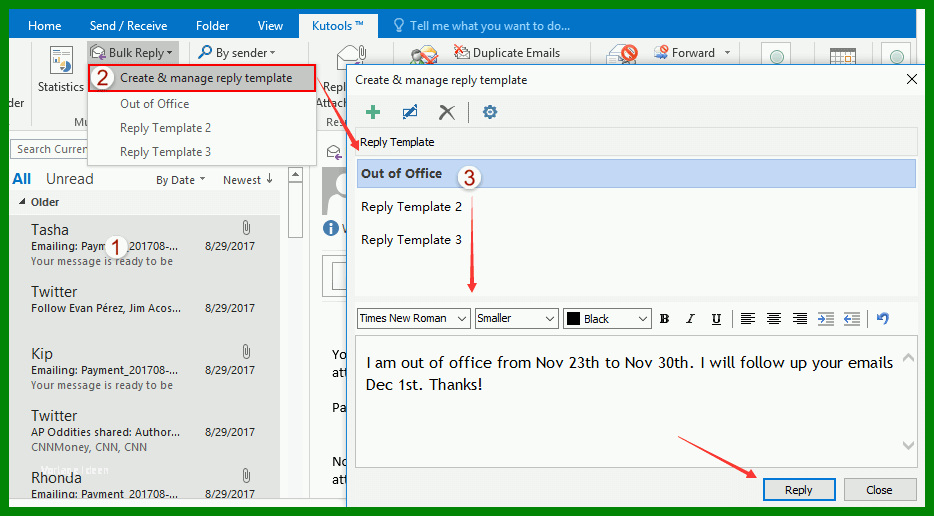Undo last edit in template editor
The image size is (934, 516).
tap(883, 319)
